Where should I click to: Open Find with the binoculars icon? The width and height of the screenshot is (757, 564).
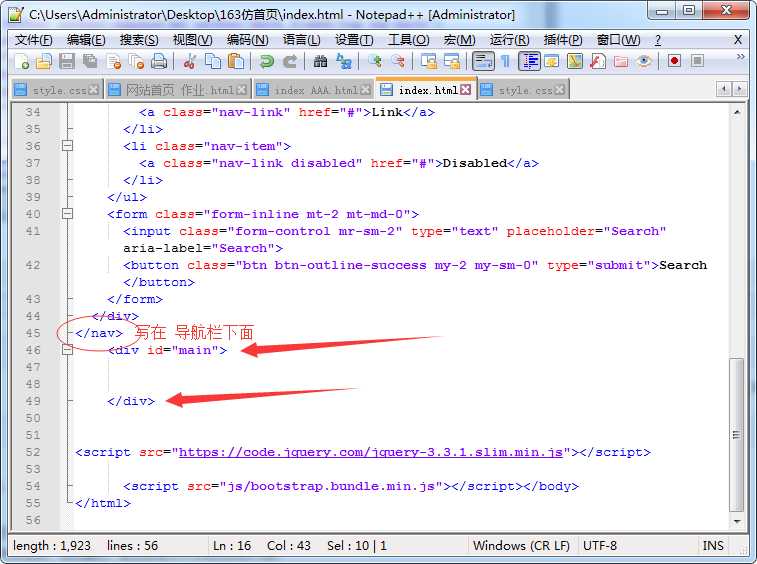pos(320,62)
